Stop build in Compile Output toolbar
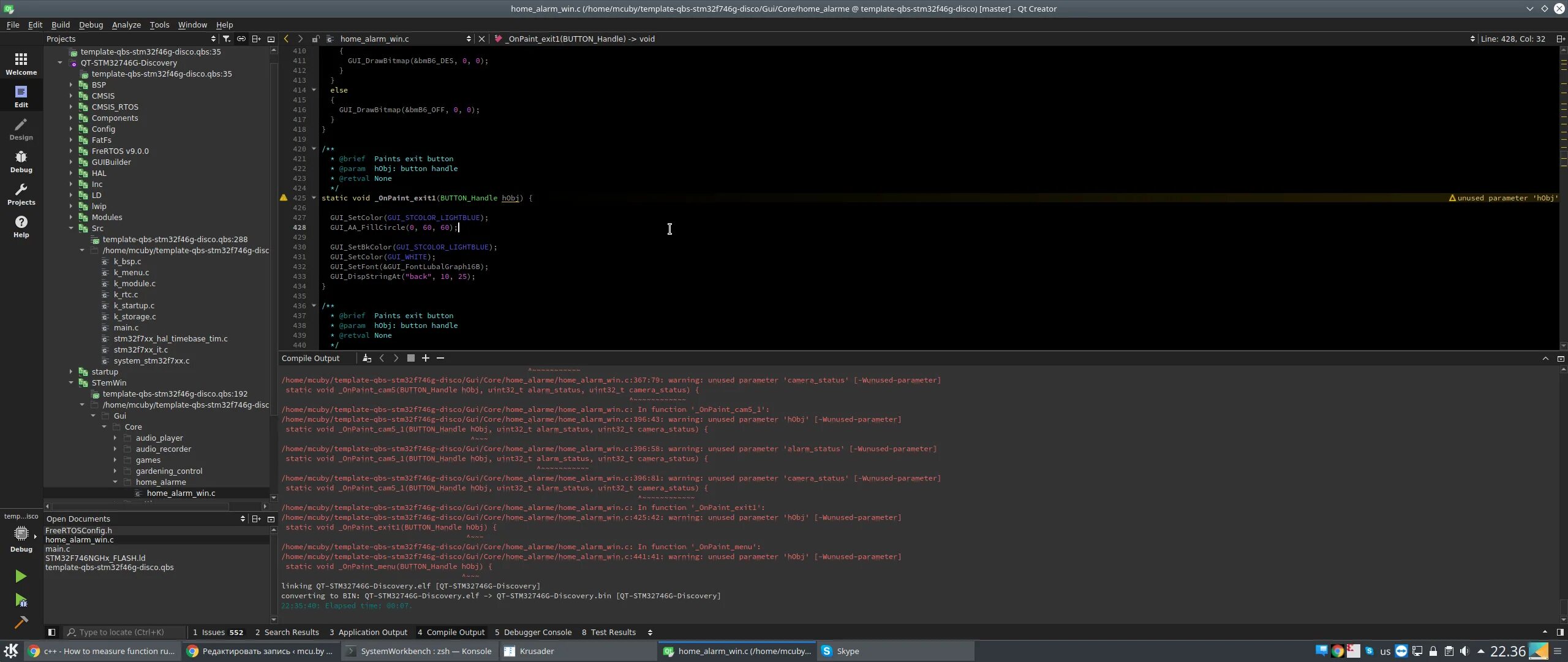This screenshot has width=1568, height=662. click(411, 358)
